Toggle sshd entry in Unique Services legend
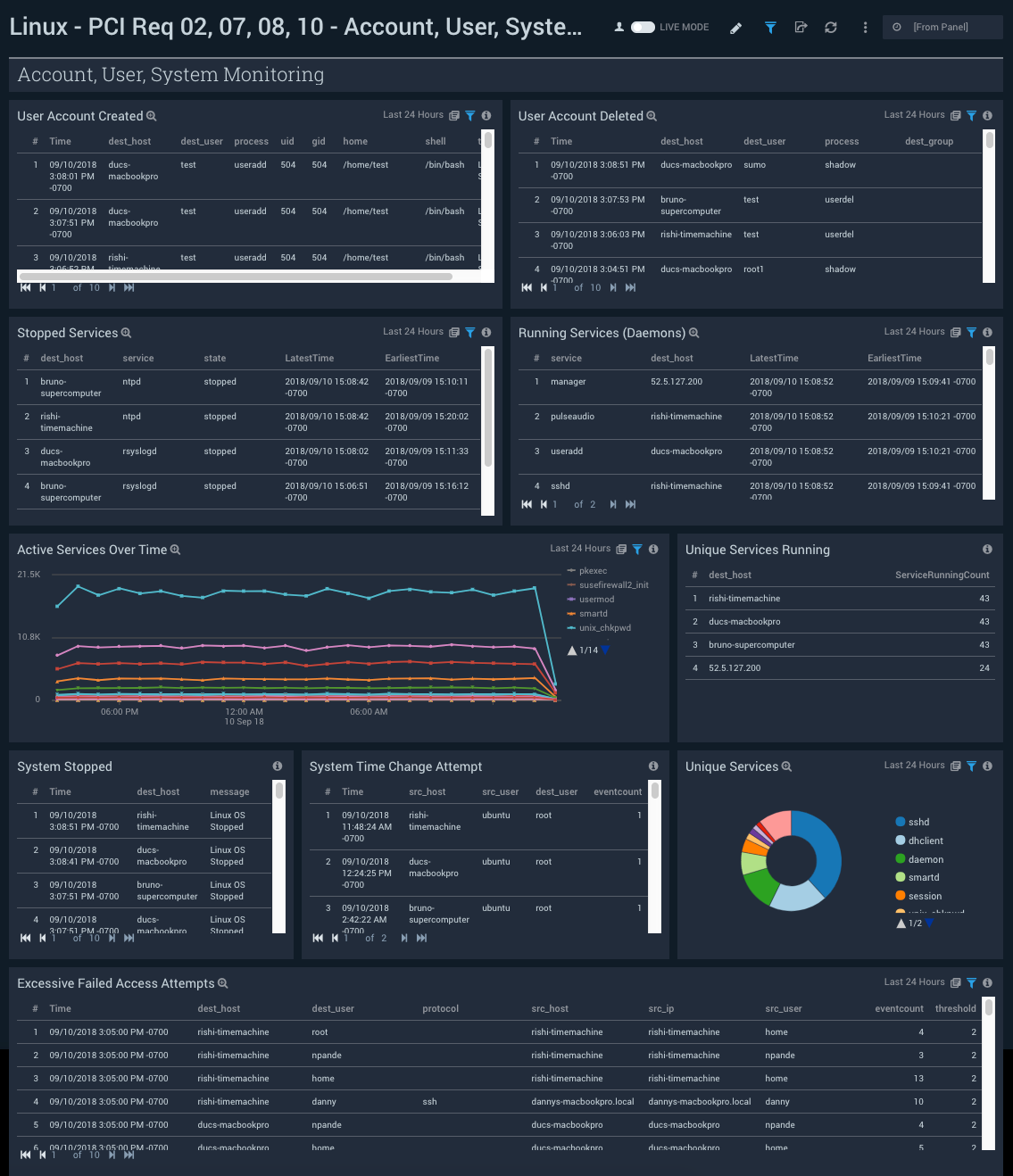Viewport: 1013px width, 1176px height. coord(910,822)
